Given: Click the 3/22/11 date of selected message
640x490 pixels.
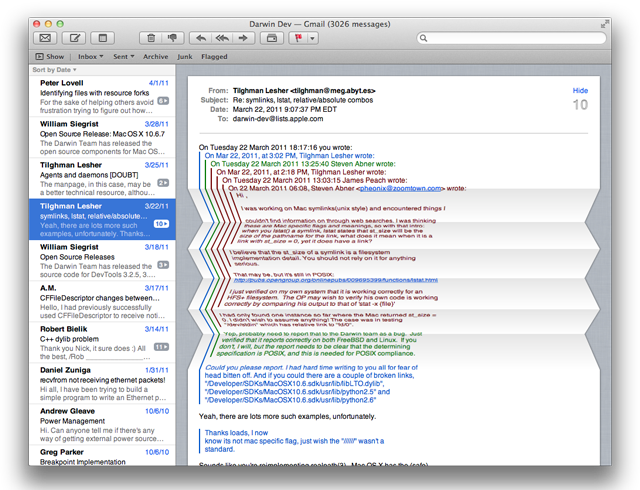Looking at the screenshot, I should click(157, 206).
